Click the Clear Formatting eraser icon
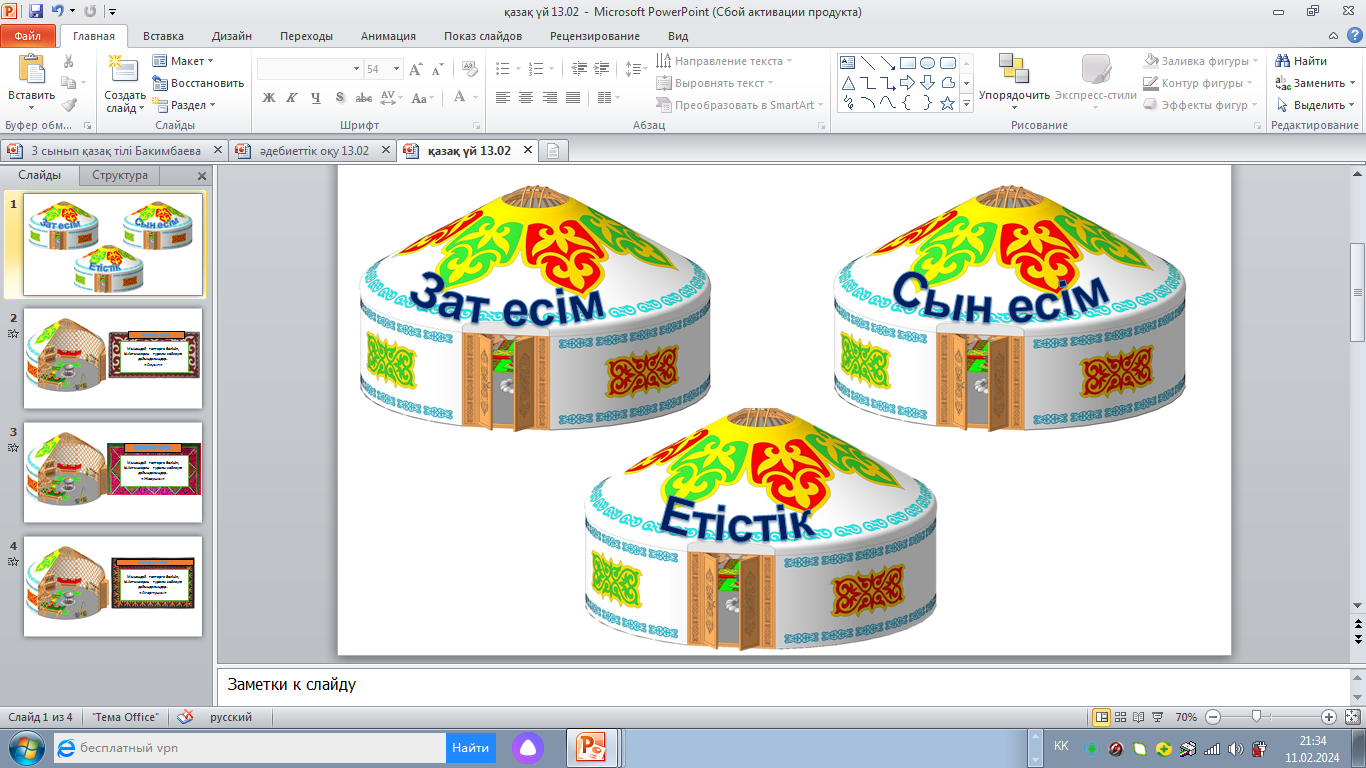 [469, 69]
